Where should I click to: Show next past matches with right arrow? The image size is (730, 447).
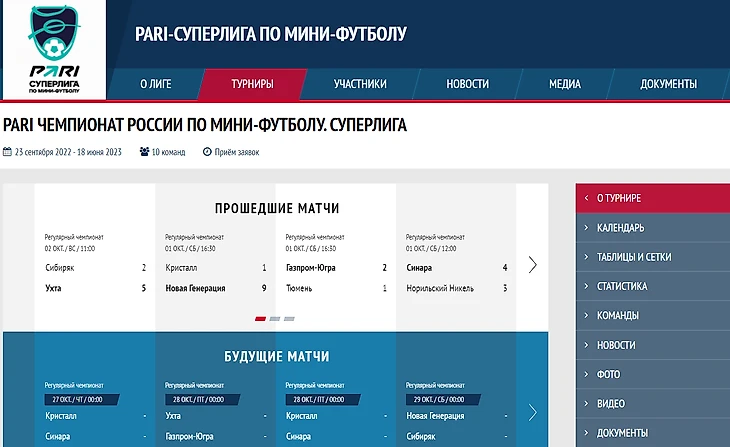tap(533, 265)
